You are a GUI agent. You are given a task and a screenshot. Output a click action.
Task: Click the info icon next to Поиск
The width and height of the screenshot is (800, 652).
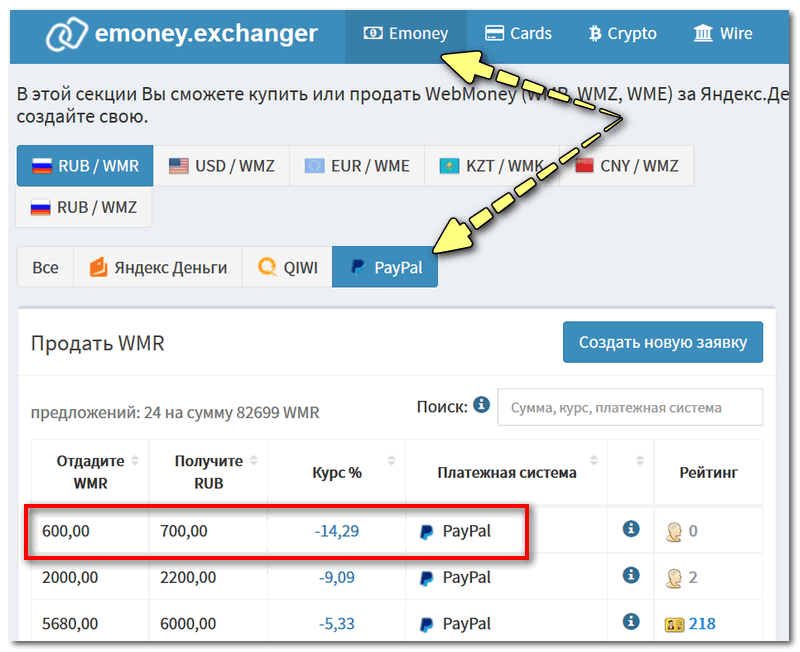(x=481, y=405)
